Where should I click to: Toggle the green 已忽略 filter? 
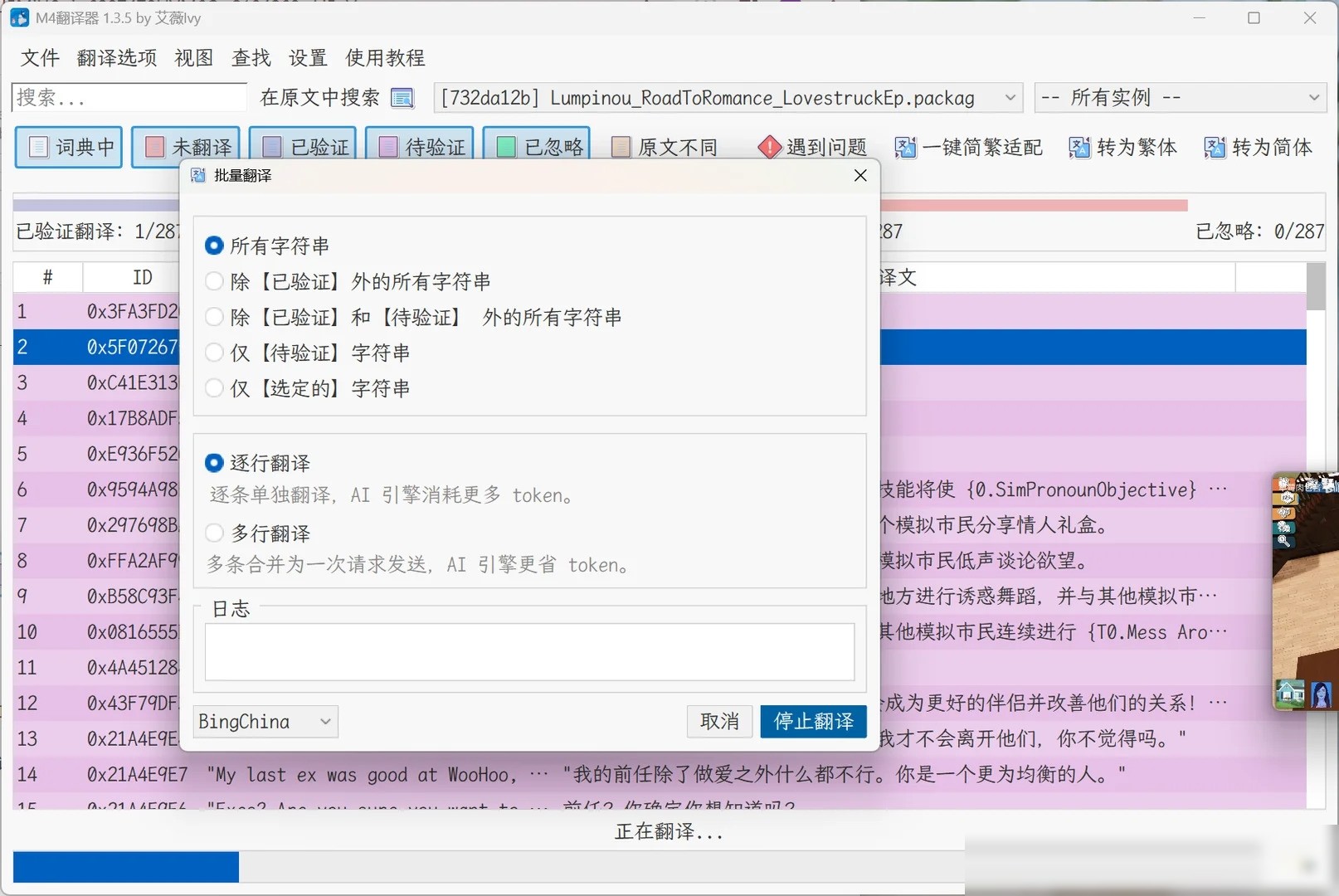pyautogui.click(x=537, y=148)
